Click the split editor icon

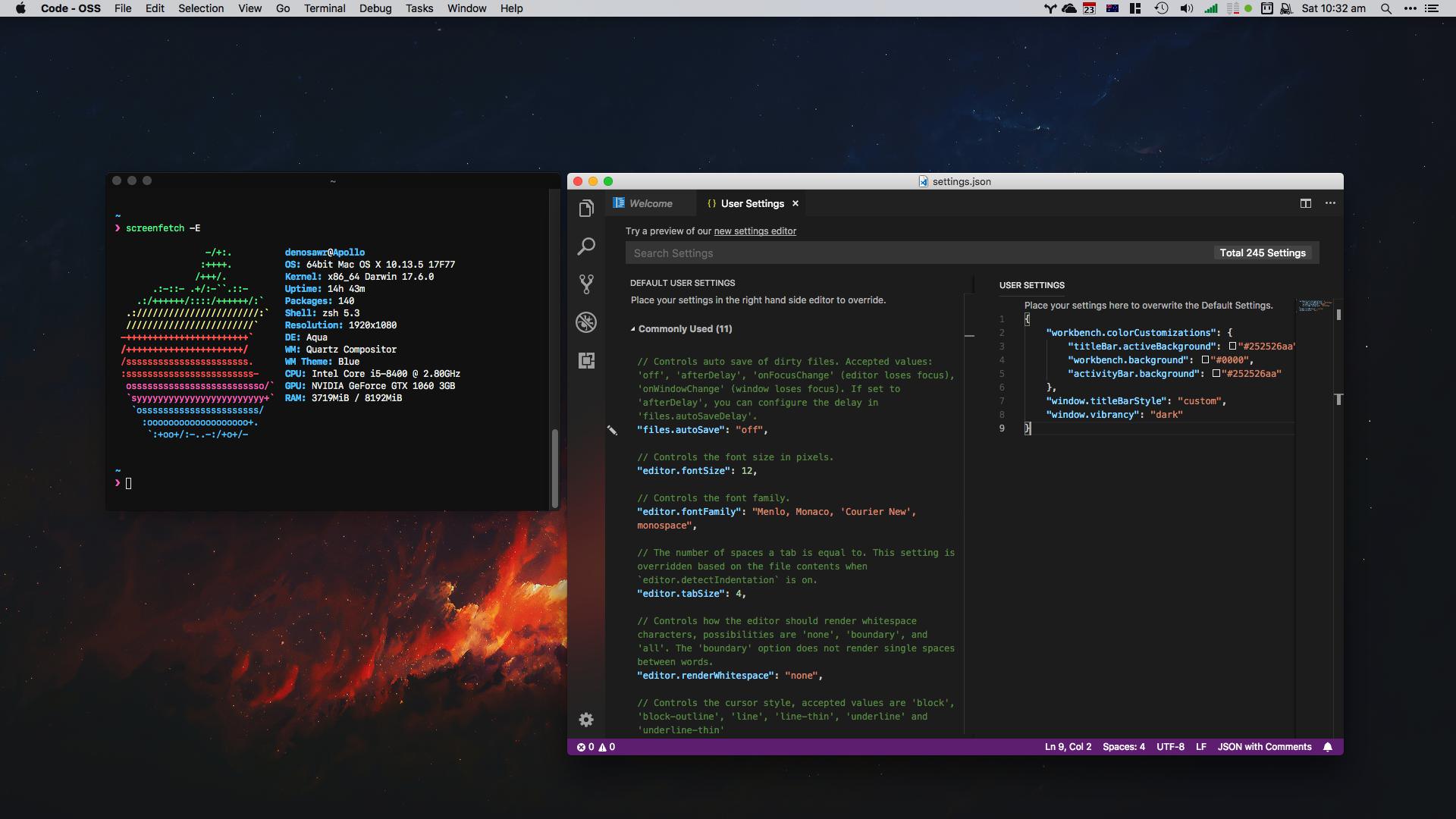tap(1305, 203)
